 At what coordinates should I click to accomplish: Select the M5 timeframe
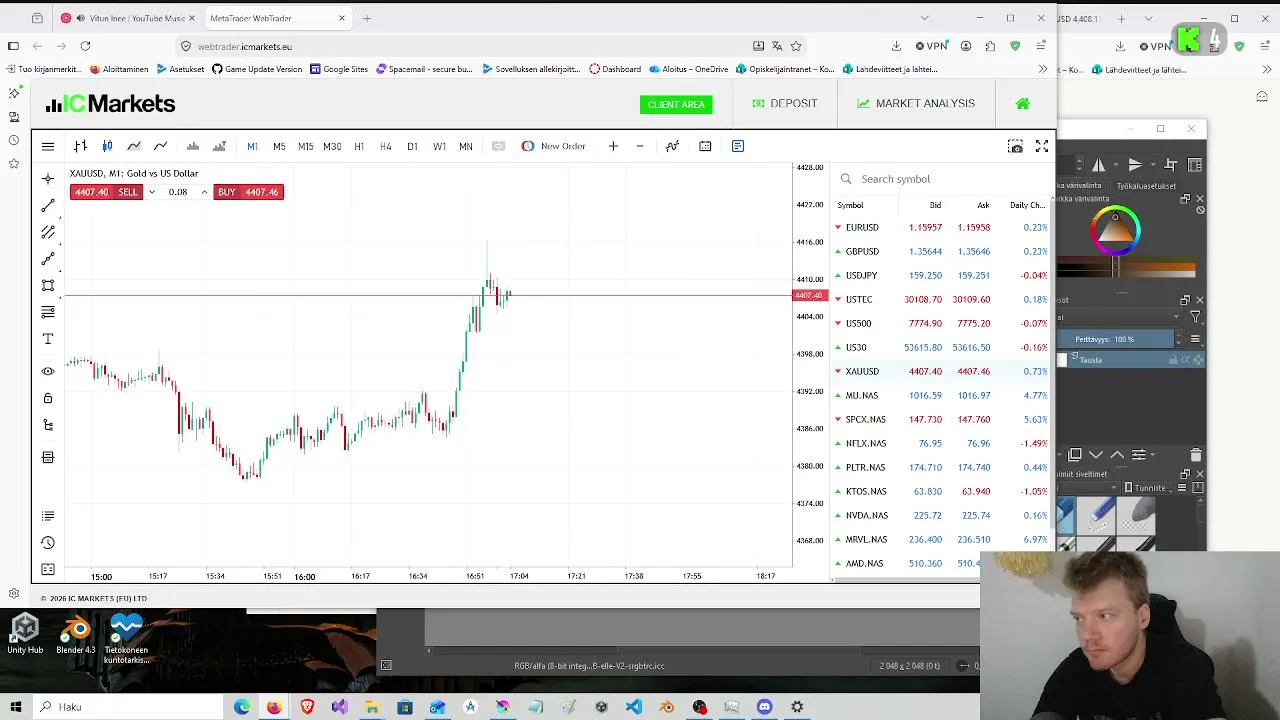pos(279,146)
